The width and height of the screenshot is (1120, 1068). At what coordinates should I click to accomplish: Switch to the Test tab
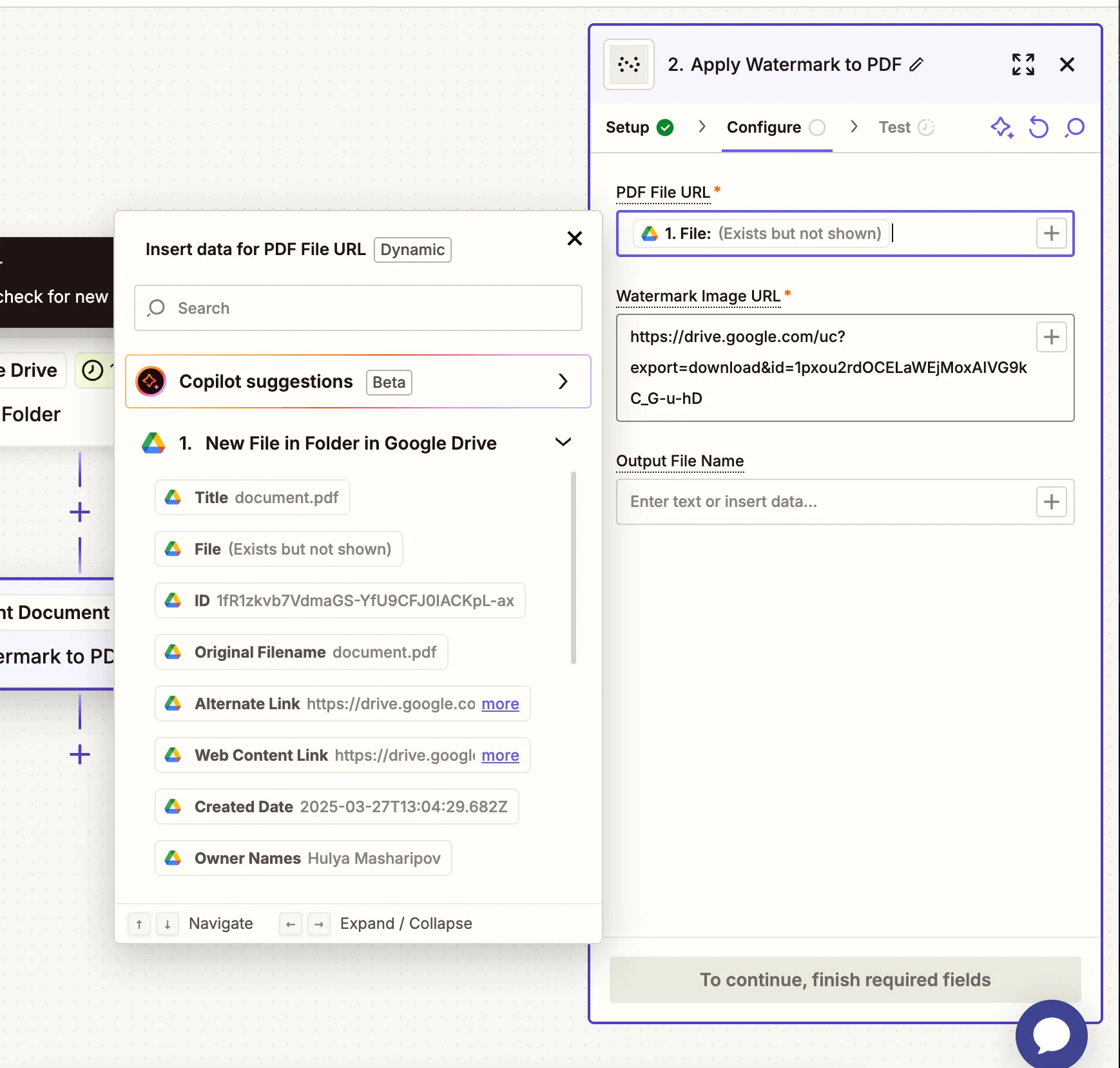coord(896,127)
